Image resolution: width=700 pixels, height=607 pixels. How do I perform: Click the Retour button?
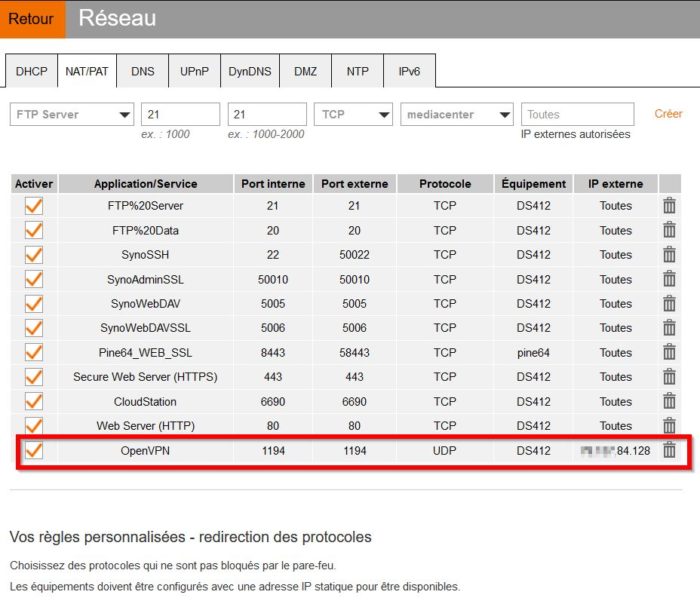coord(32,19)
